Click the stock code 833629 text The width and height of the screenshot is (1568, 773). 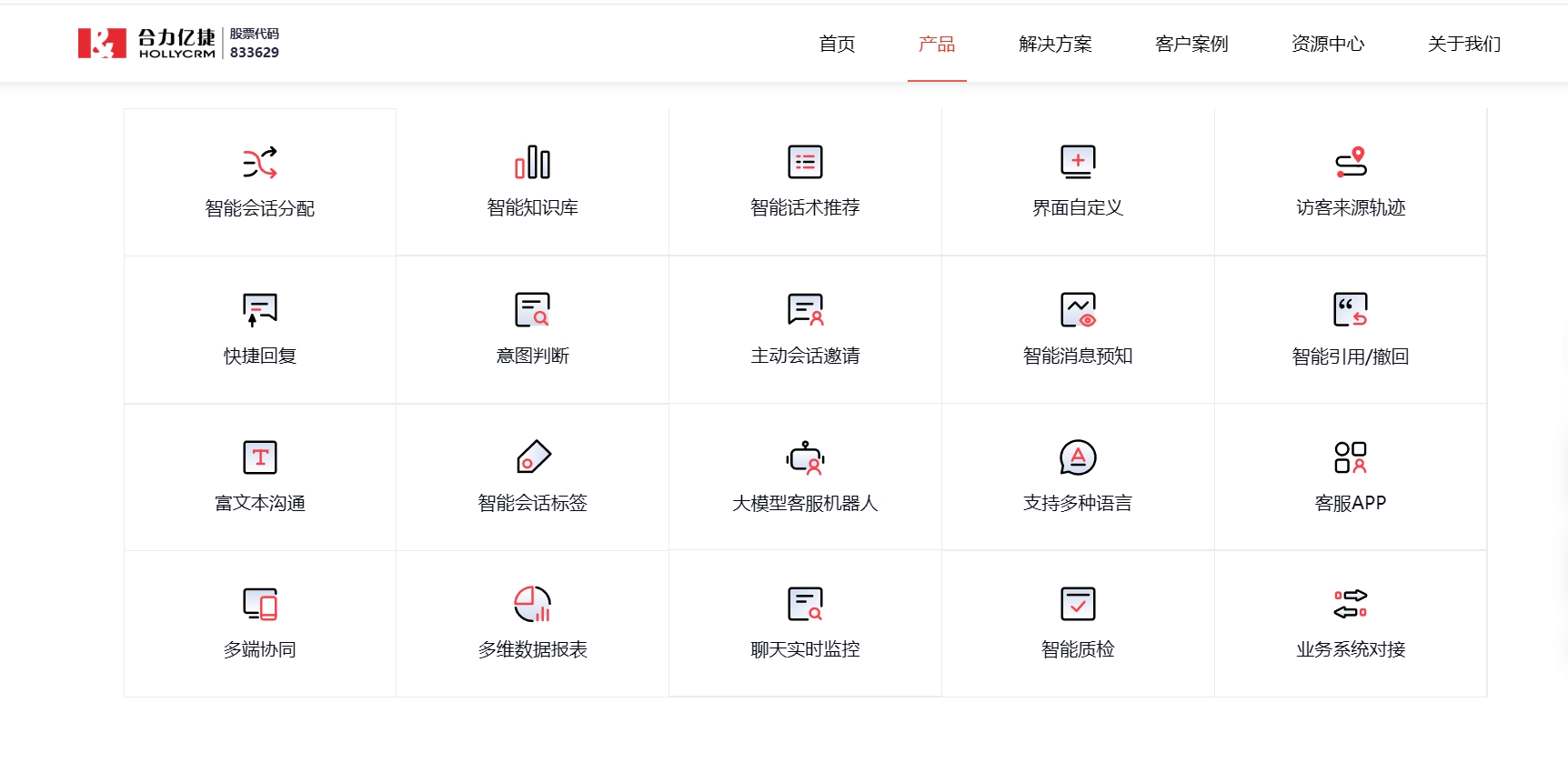point(255,53)
